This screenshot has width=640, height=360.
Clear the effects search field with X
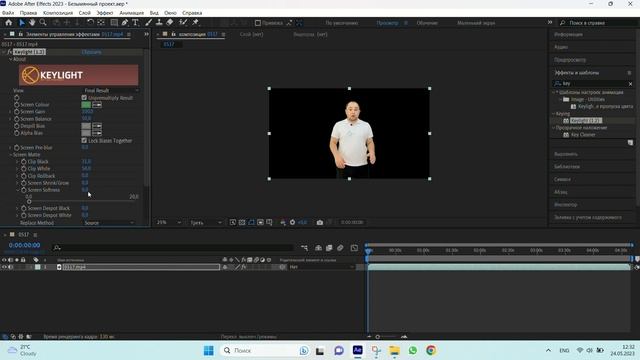click(630, 84)
